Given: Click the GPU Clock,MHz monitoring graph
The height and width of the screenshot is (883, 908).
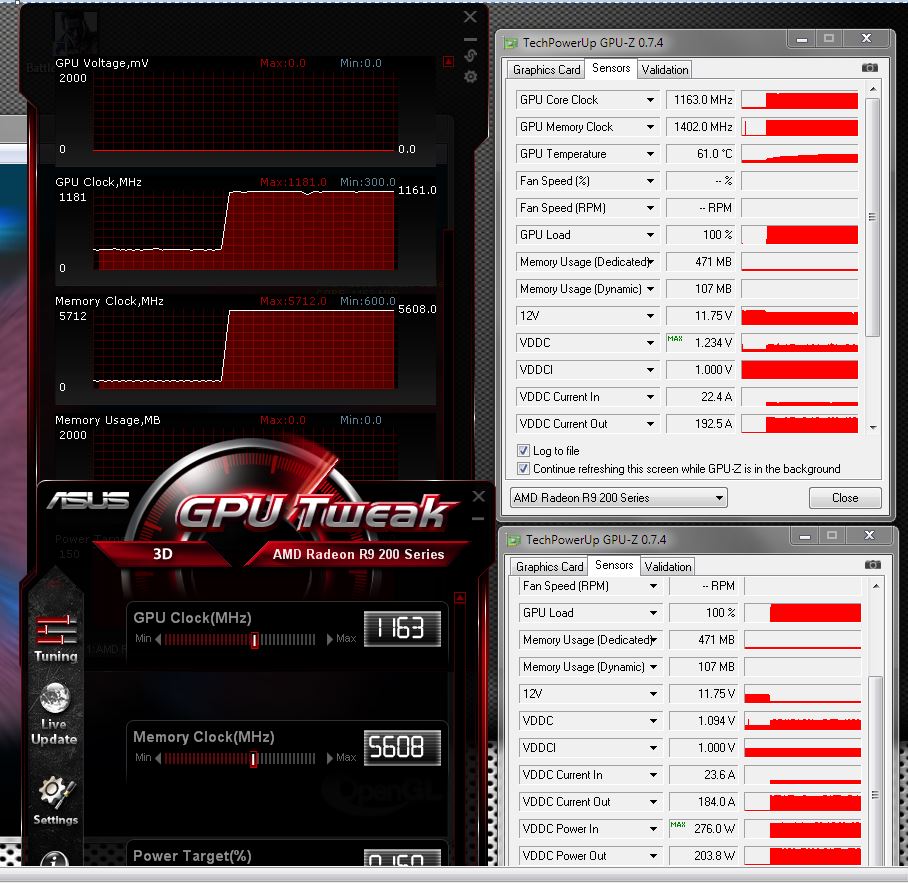Looking at the screenshot, I should 244,230.
